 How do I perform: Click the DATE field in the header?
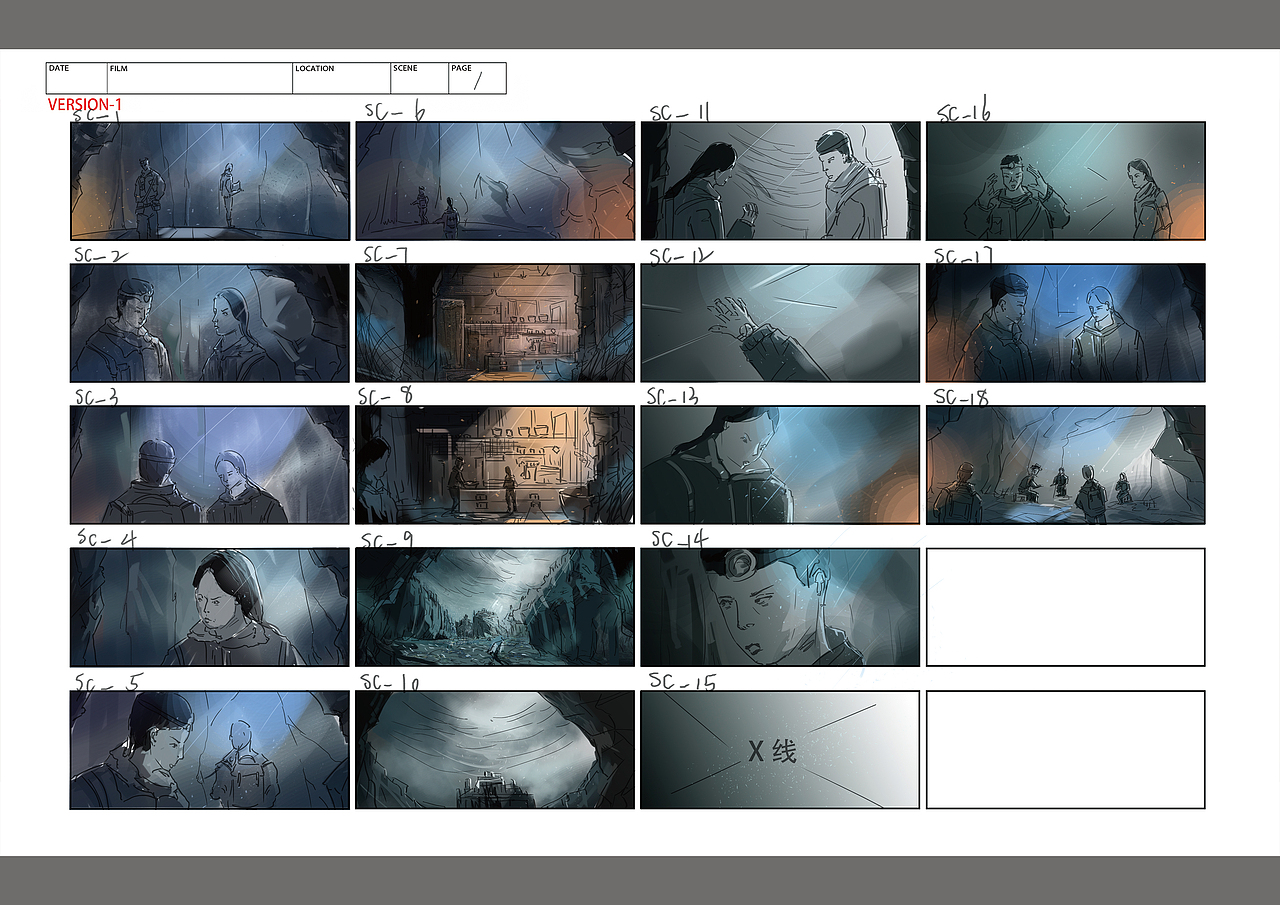click(76, 78)
